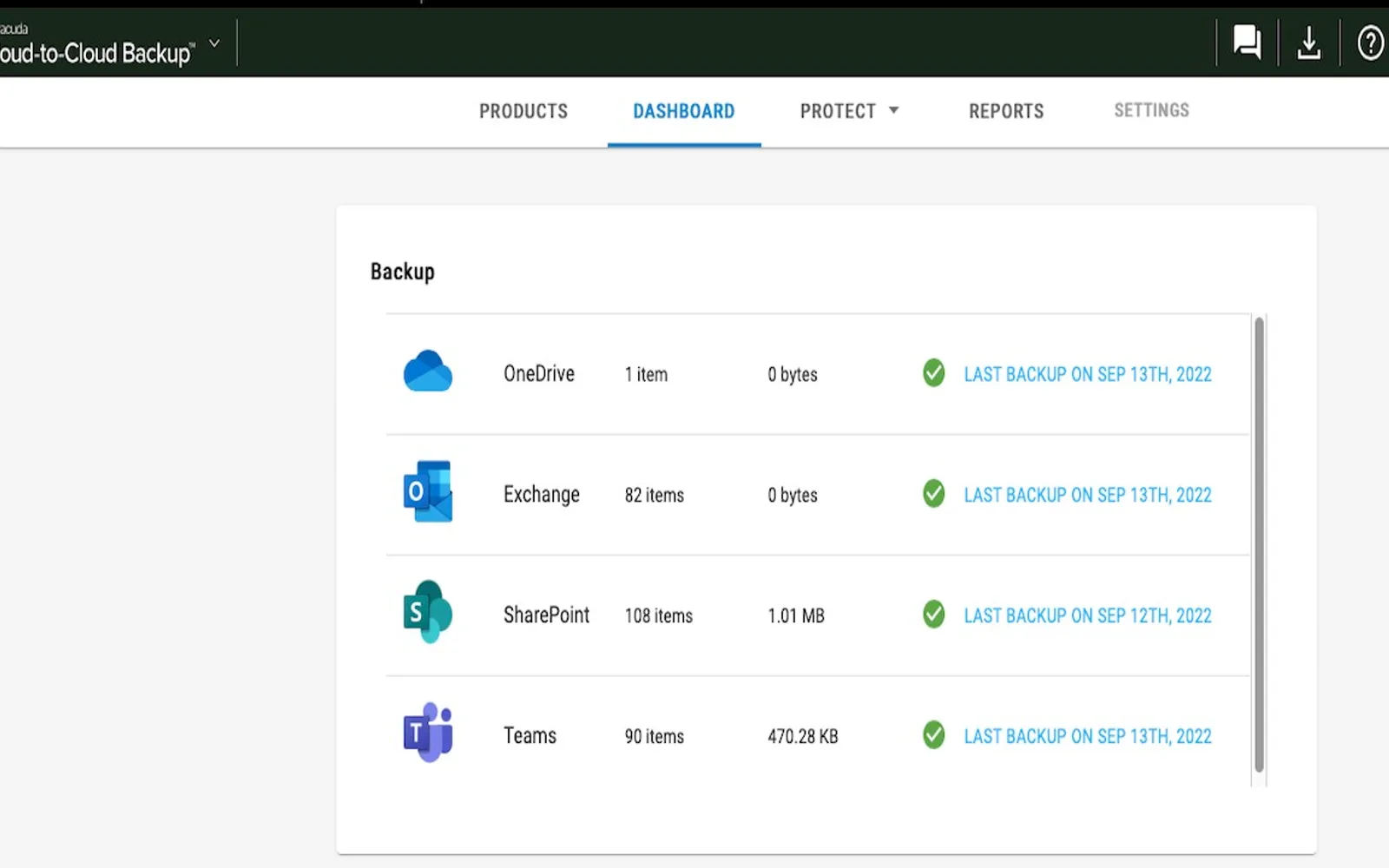Click the SharePoint icon

point(428,612)
